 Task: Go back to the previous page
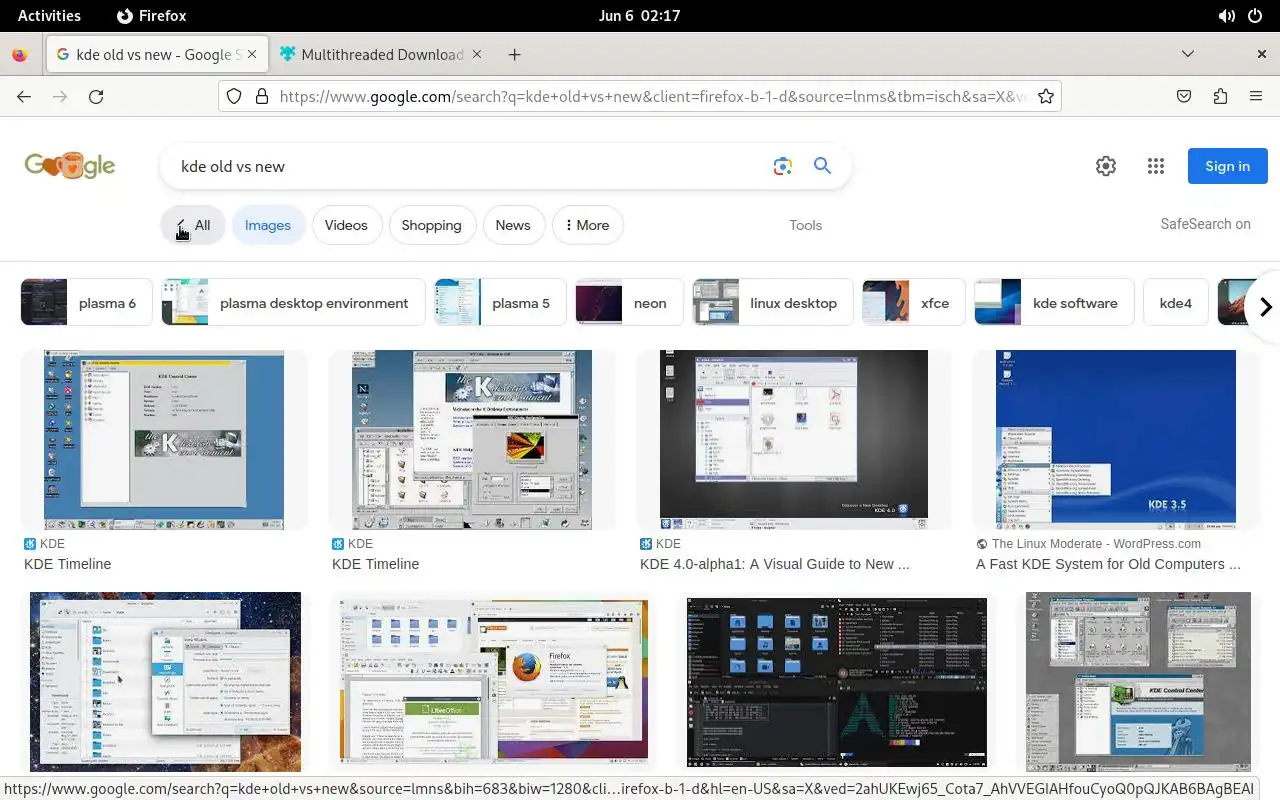point(24,96)
